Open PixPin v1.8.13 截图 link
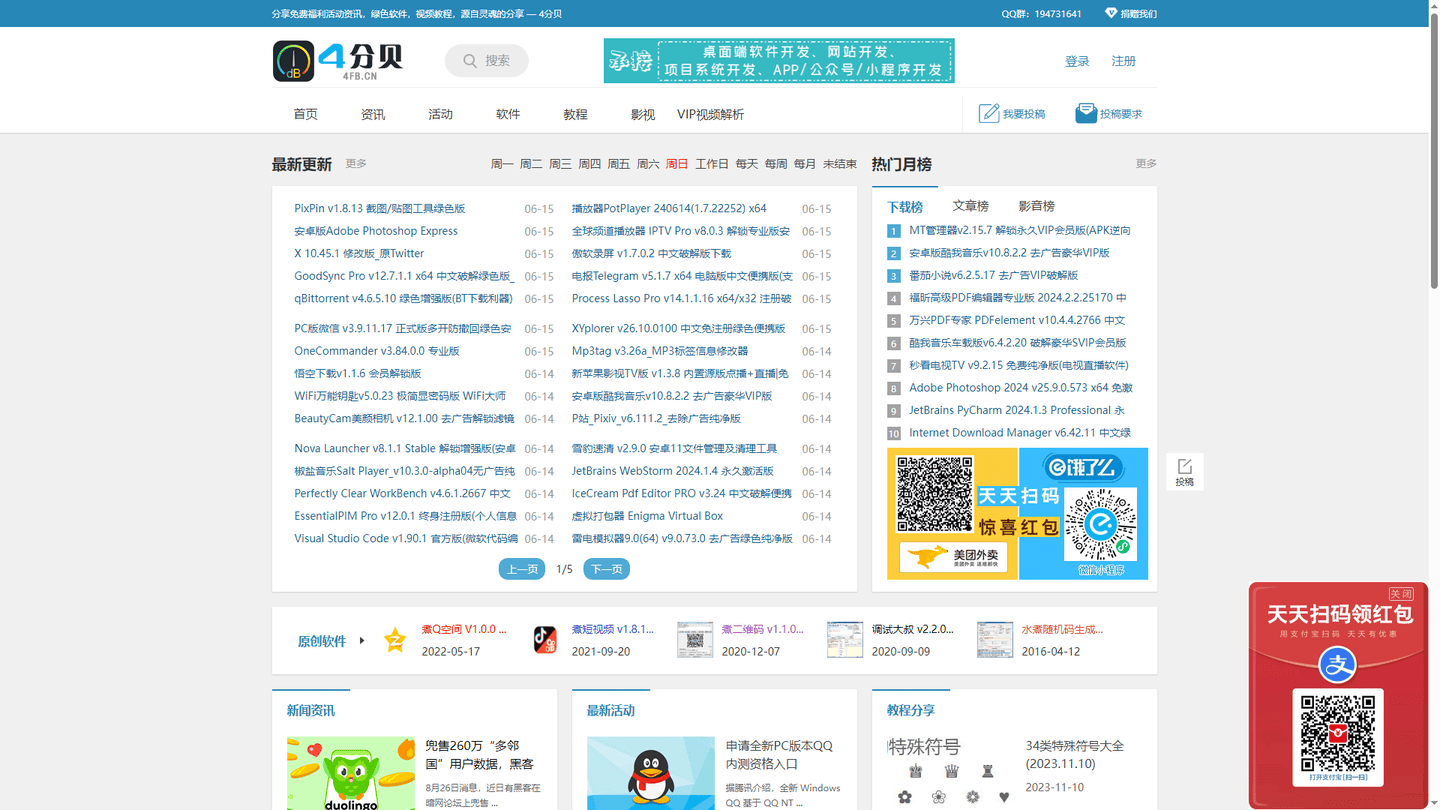 [x=380, y=209]
